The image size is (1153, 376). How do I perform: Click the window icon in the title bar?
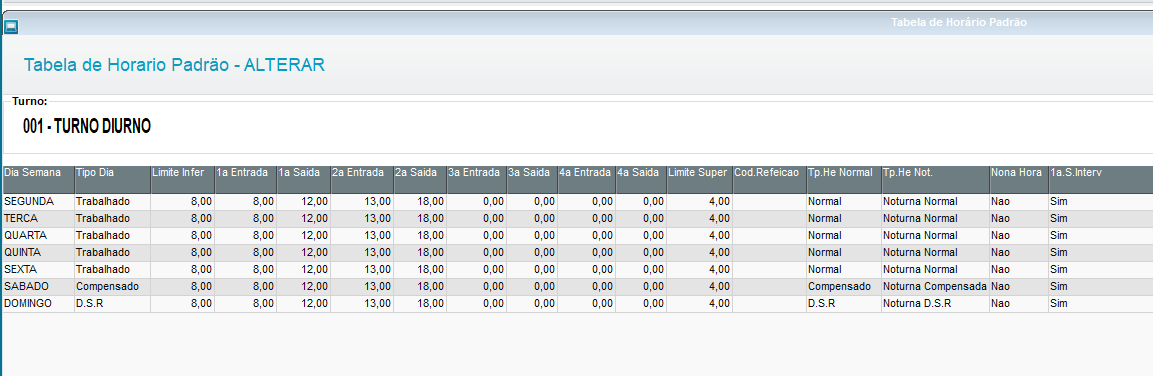11,26
